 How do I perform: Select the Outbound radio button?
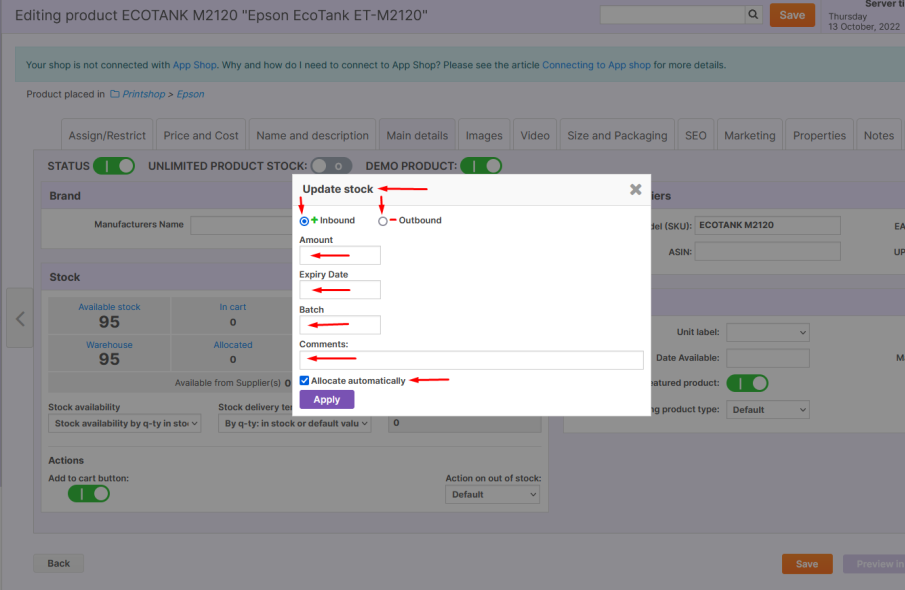coord(383,221)
